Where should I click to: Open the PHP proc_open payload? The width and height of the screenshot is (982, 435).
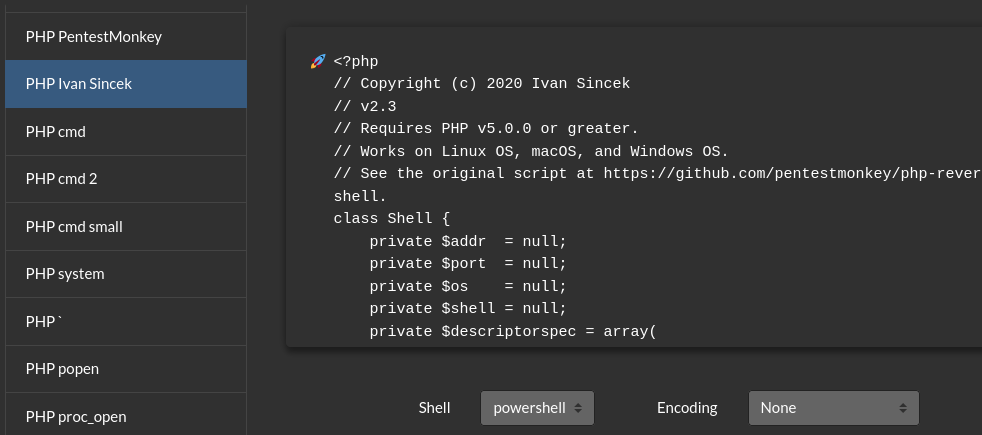(126, 414)
